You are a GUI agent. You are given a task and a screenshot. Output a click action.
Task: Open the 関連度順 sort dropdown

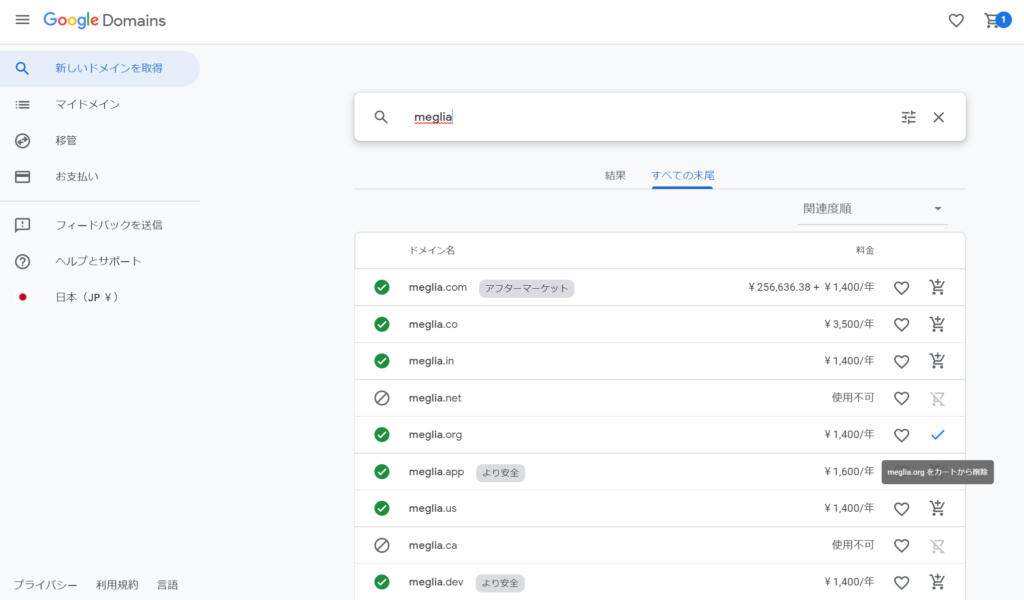pyautogui.click(x=872, y=209)
